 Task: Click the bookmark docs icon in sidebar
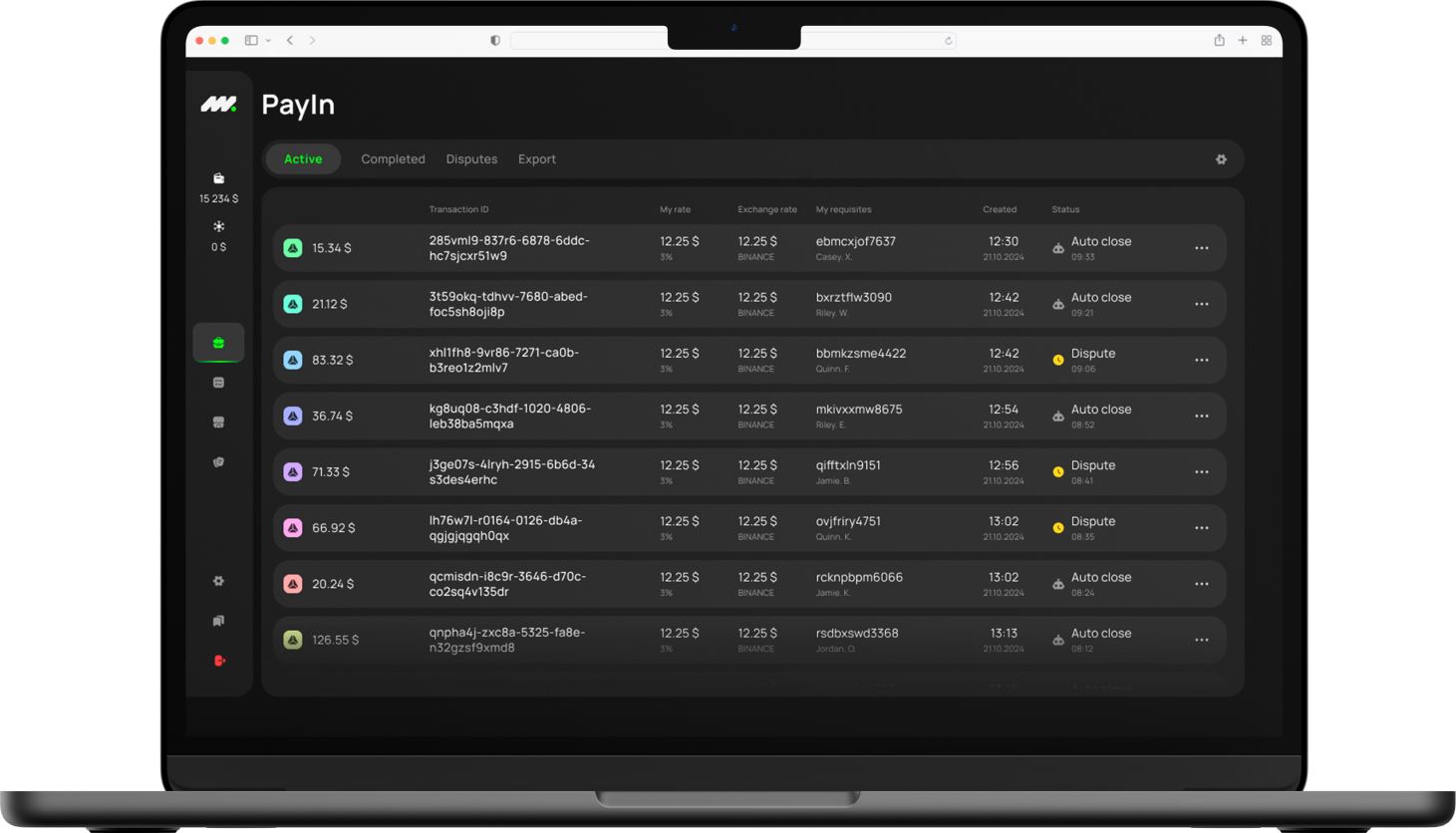[218, 621]
